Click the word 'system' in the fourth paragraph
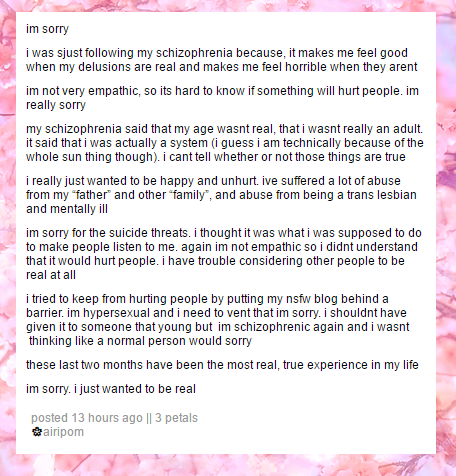456x476 pixels. coord(189,143)
